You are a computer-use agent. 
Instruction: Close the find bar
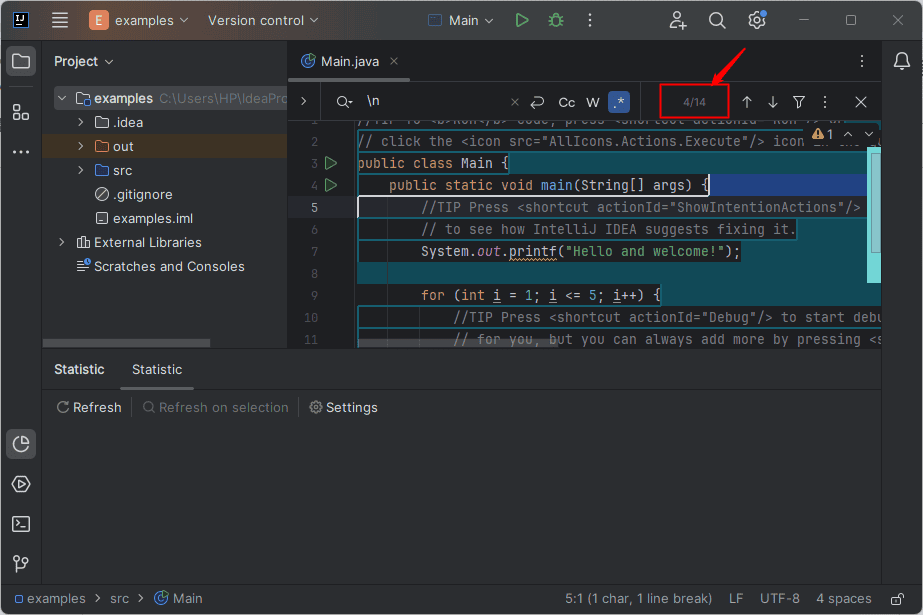pos(861,102)
